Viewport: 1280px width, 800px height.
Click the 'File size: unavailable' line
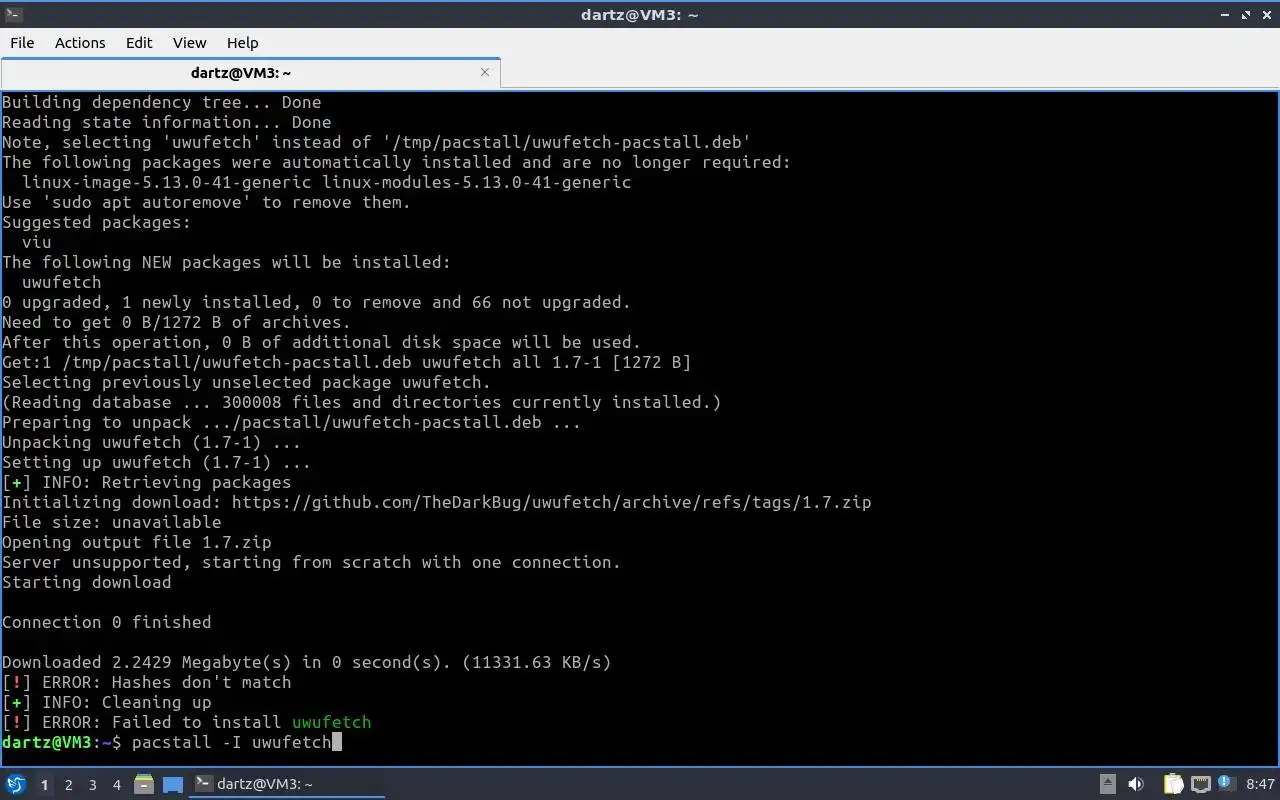112,522
